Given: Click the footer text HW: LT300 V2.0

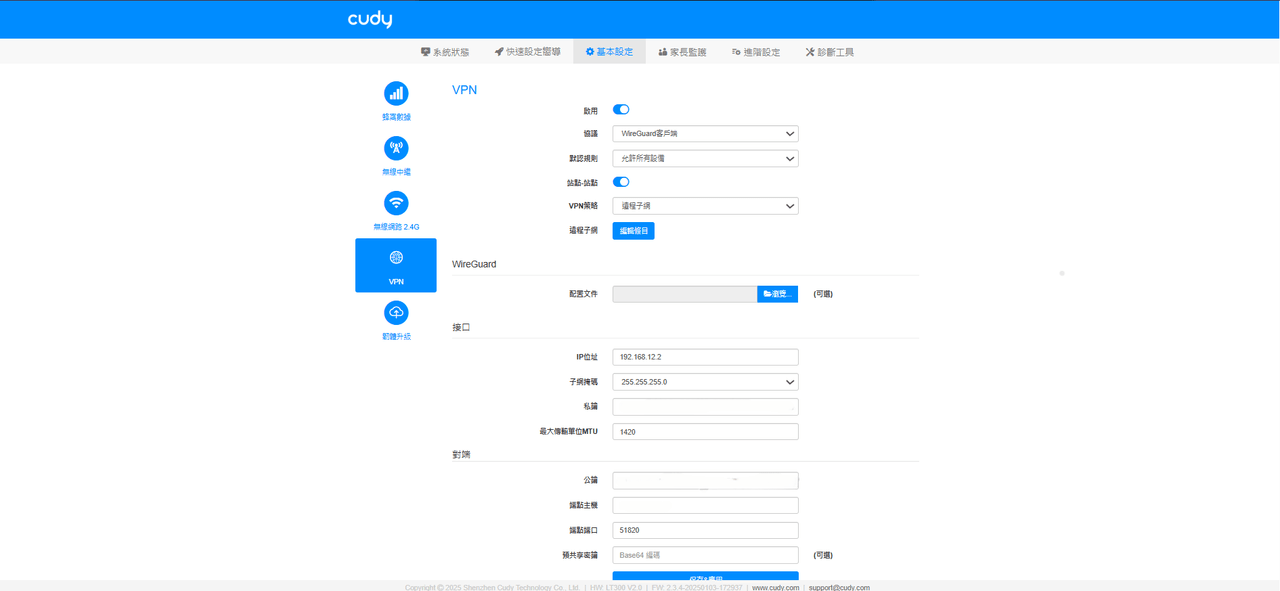Looking at the screenshot, I should coord(617,588).
